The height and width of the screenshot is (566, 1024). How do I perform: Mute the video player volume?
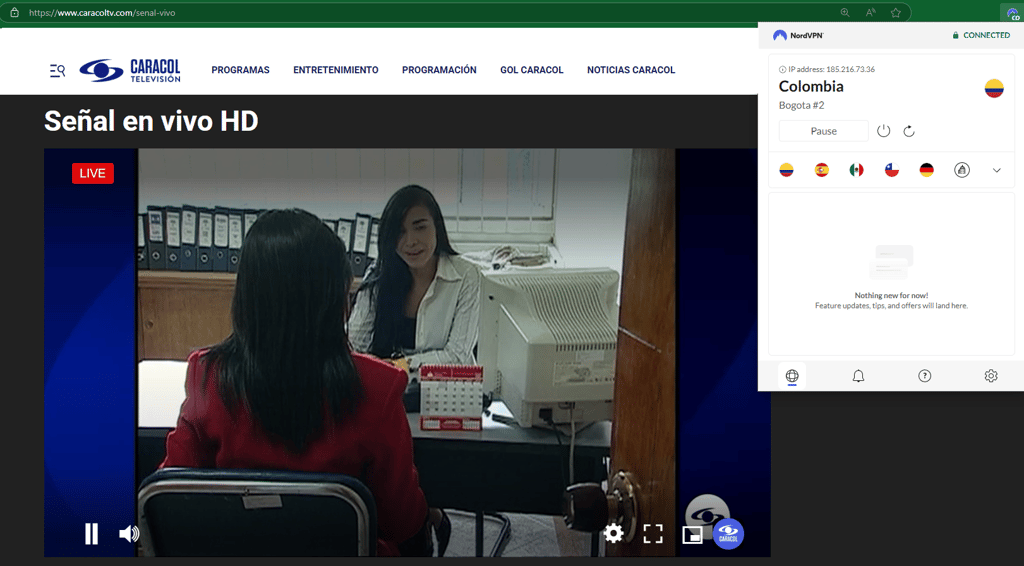(129, 534)
